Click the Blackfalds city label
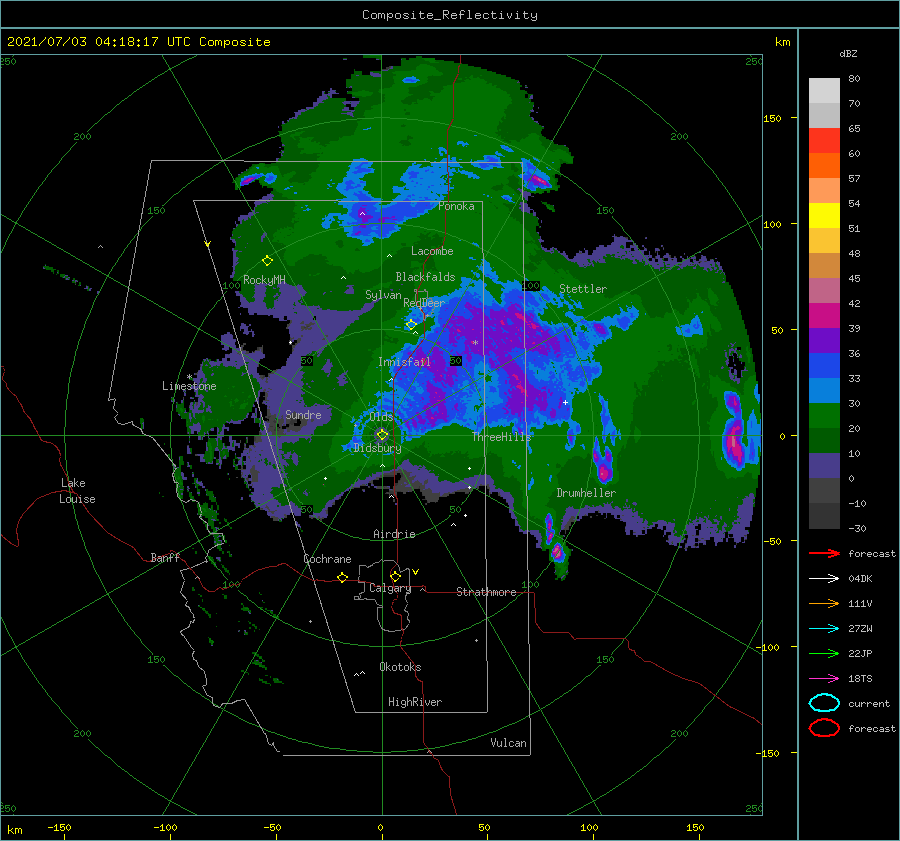The width and height of the screenshot is (900, 841). tap(425, 277)
